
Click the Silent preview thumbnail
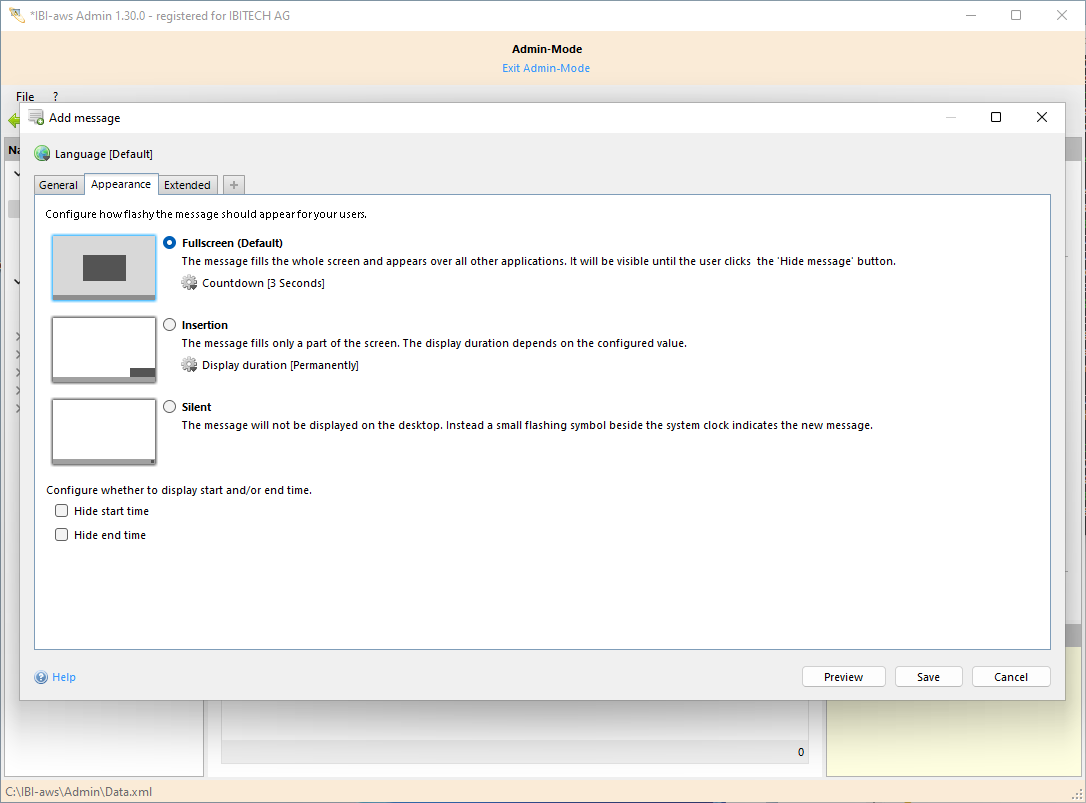104,431
